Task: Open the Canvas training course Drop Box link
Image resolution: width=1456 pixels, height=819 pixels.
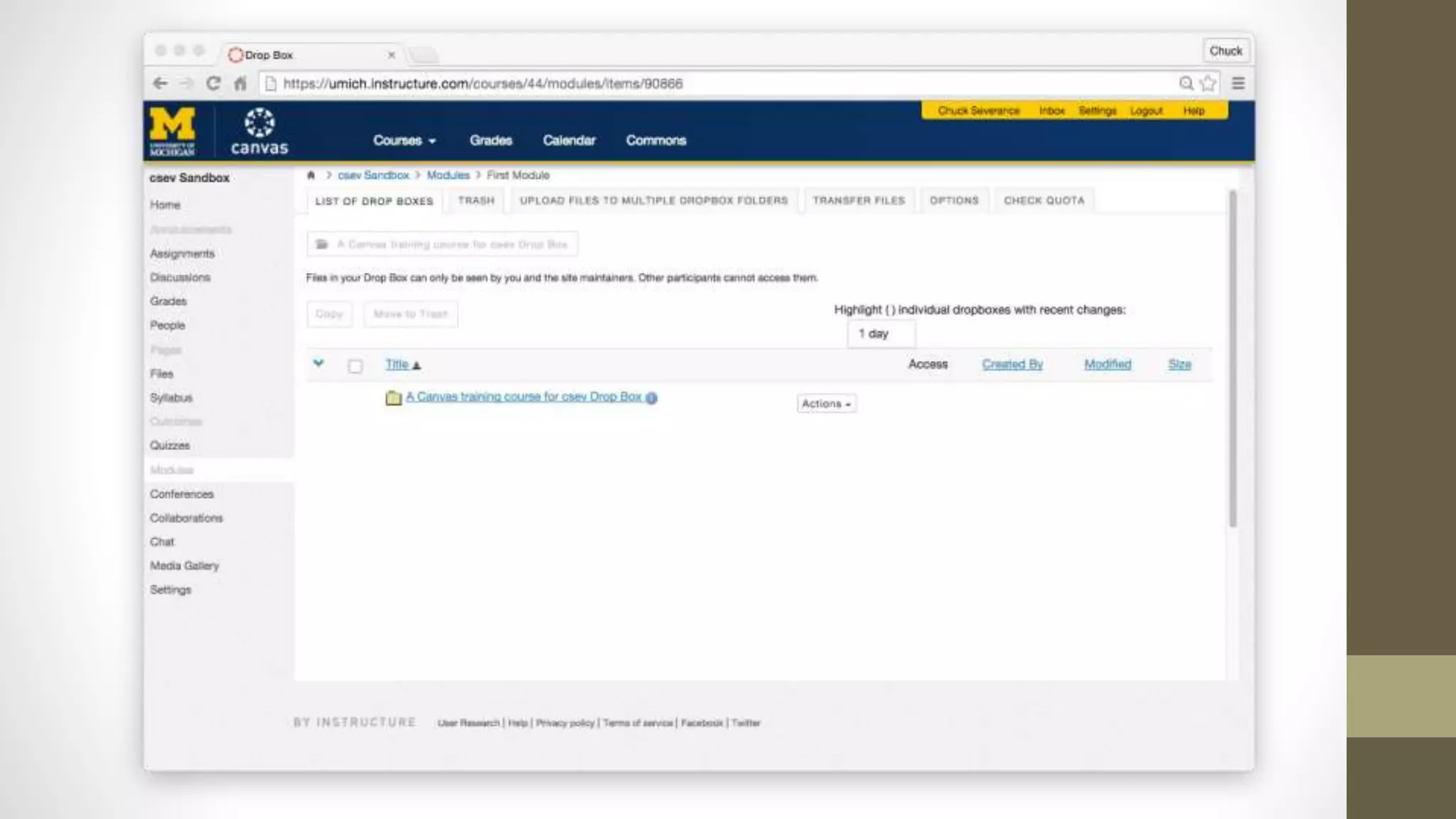Action: [x=523, y=397]
